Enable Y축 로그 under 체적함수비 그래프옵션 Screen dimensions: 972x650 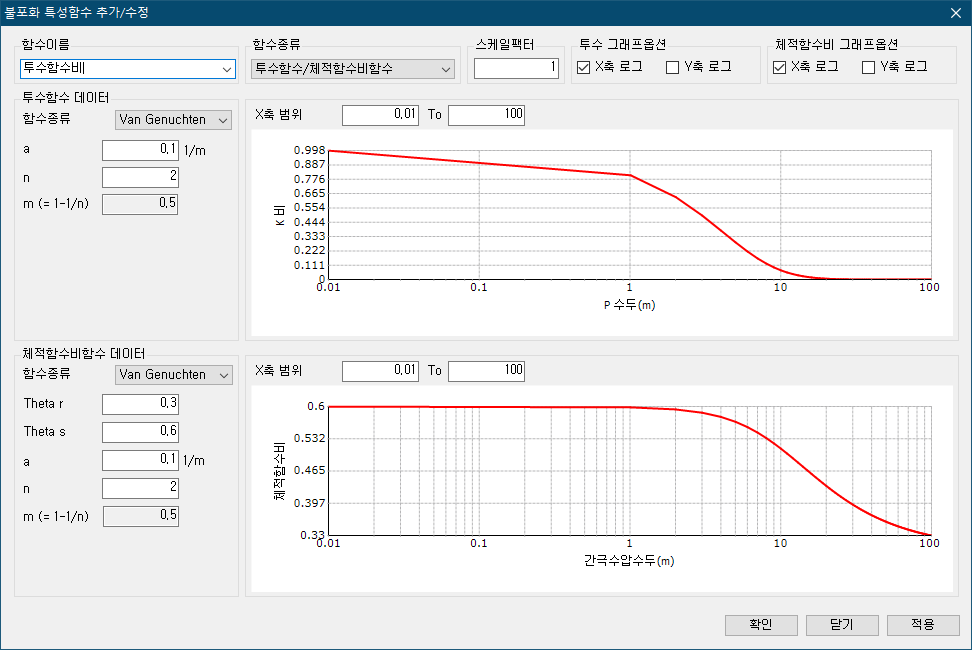pos(869,67)
